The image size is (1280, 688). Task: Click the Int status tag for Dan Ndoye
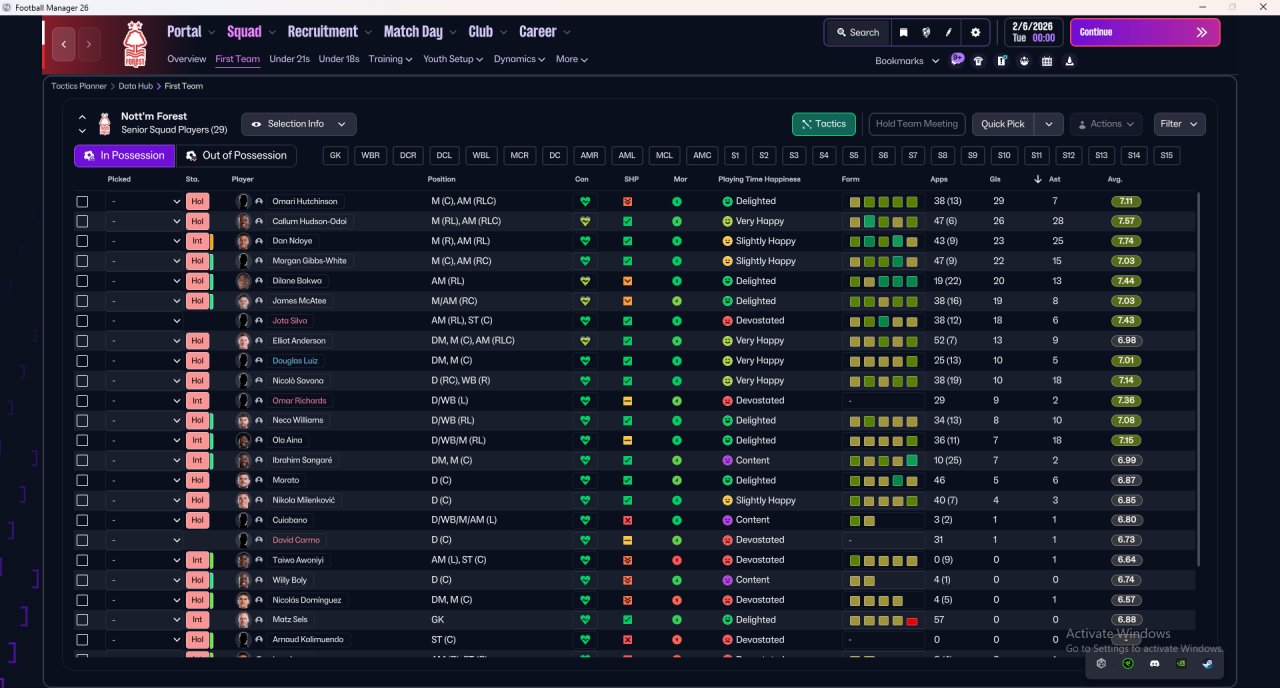pos(197,241)
